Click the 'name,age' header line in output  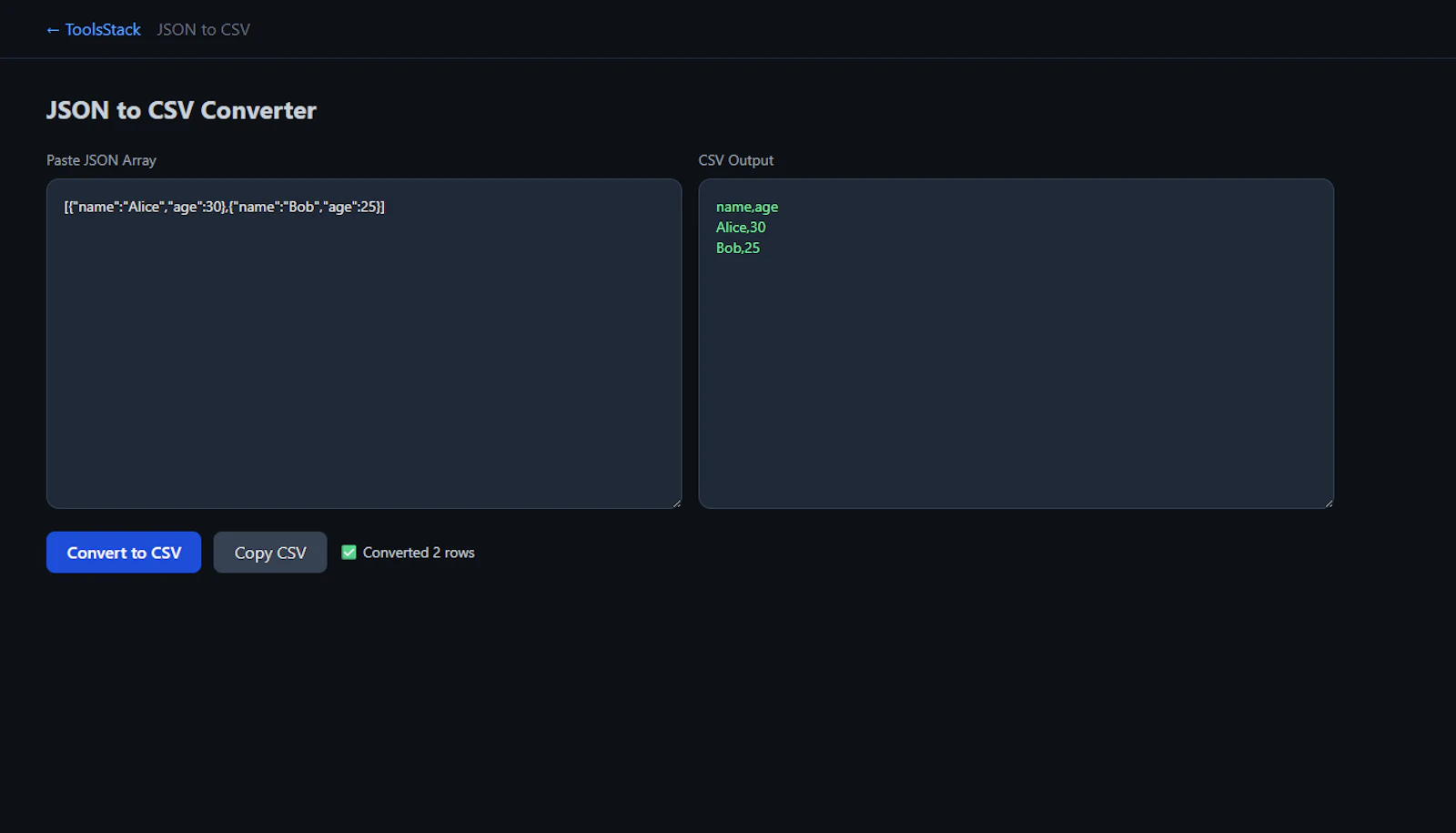point(747,207)
